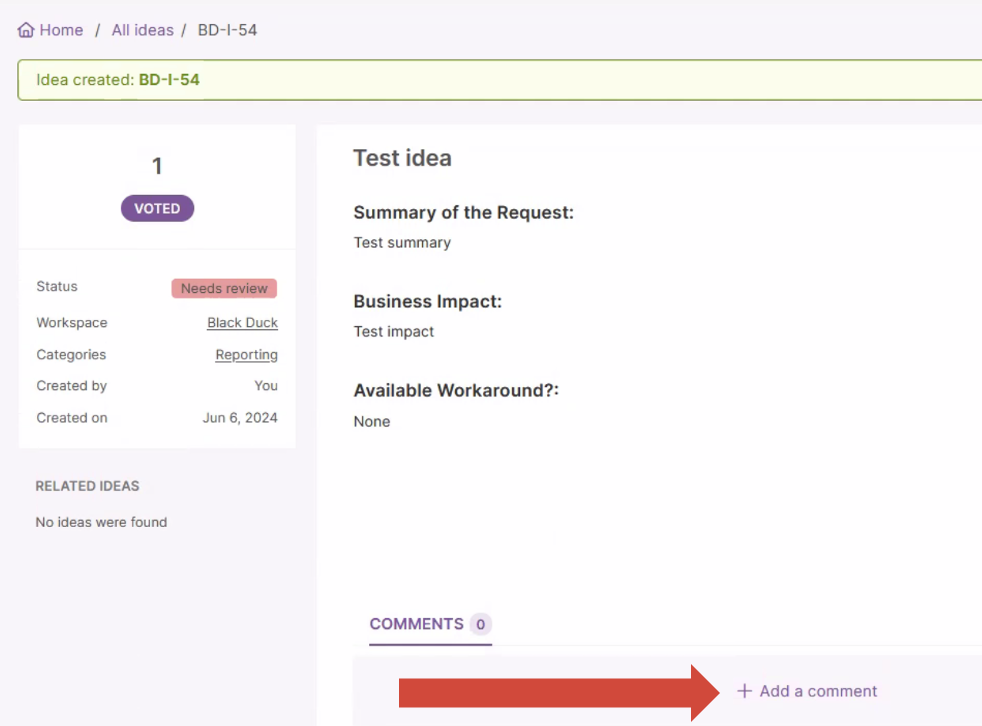Switch to the COMMENTS tab

click(416, 624)
